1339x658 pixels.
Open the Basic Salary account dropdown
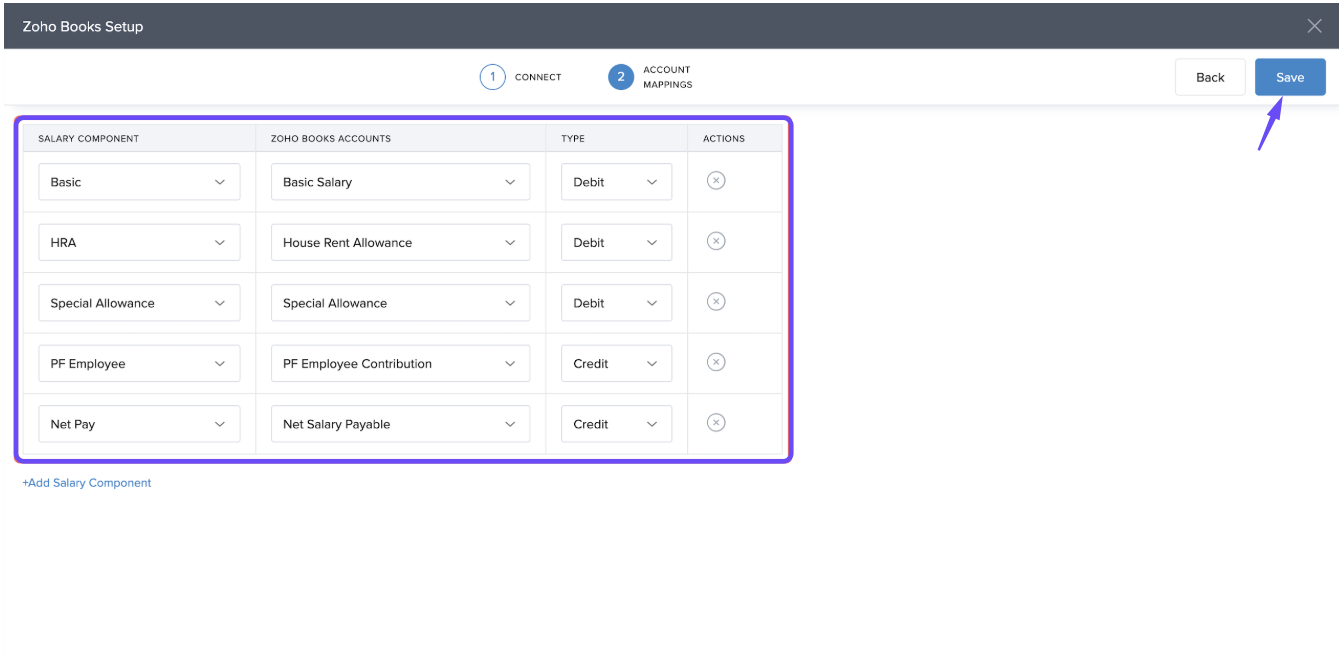point(400,182)
